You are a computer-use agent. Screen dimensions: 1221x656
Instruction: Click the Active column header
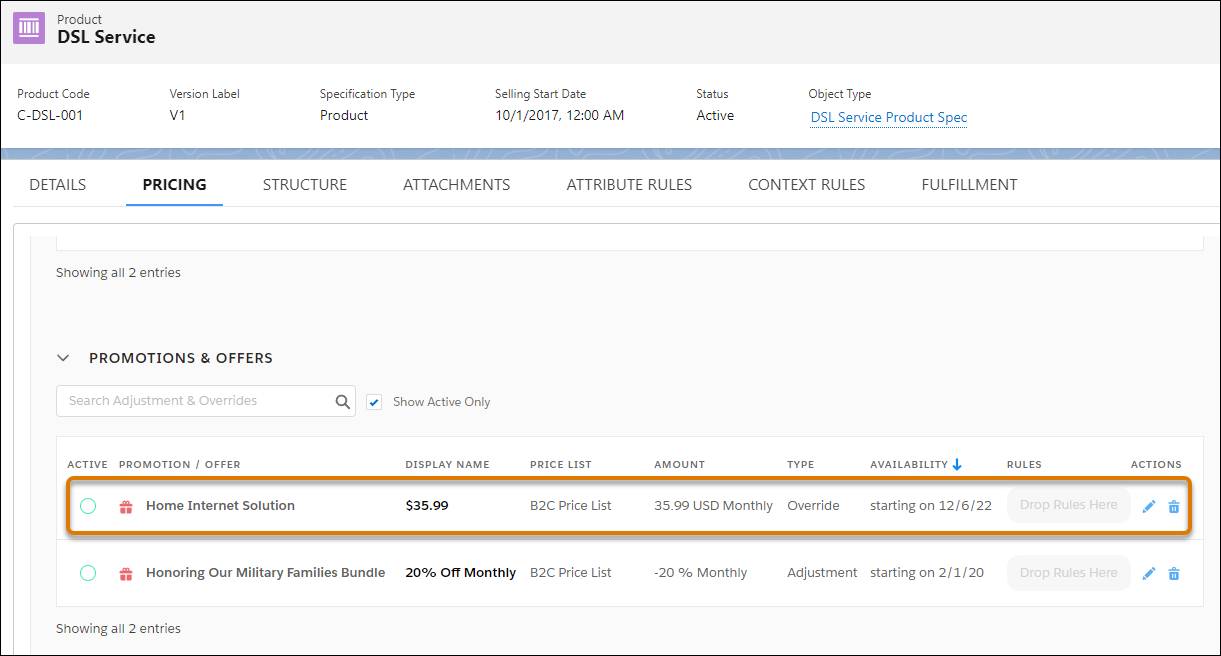[x=87, y=465]
